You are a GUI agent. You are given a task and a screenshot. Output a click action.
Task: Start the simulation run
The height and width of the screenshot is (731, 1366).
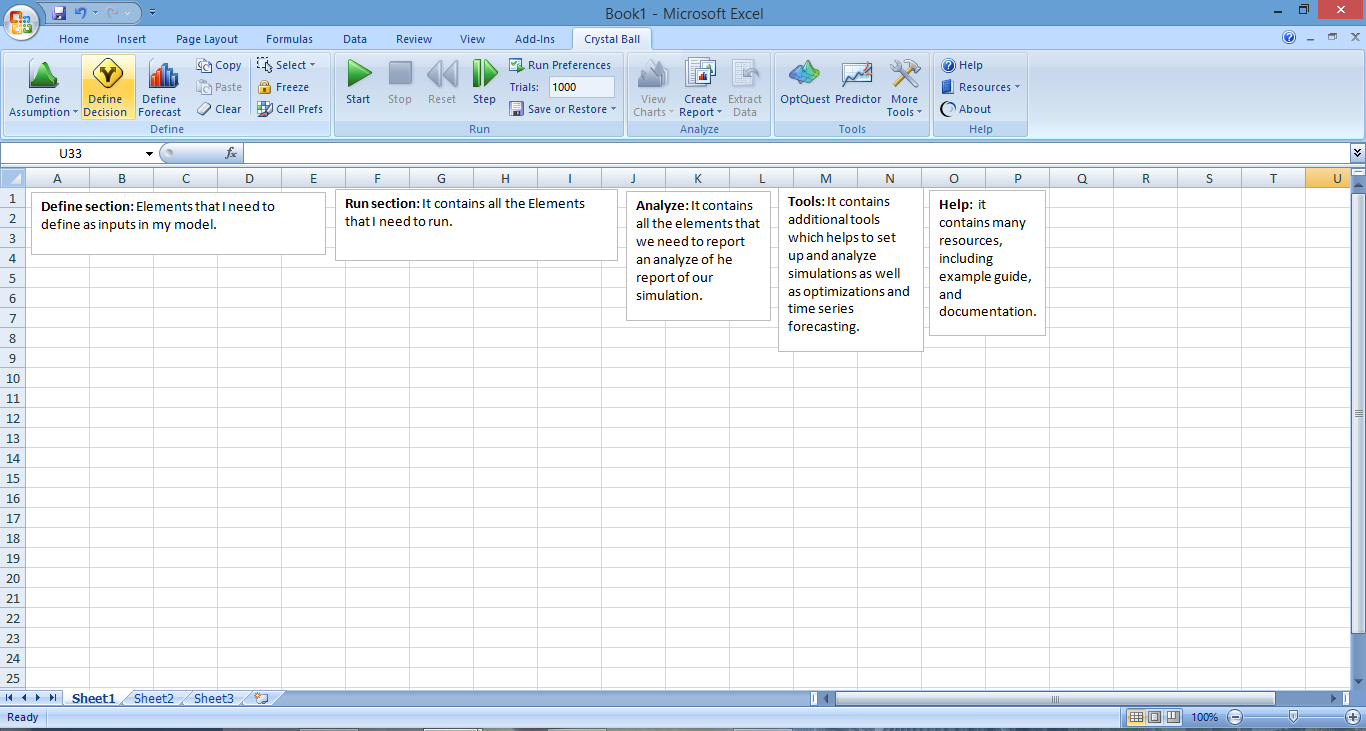click(358, 82)
